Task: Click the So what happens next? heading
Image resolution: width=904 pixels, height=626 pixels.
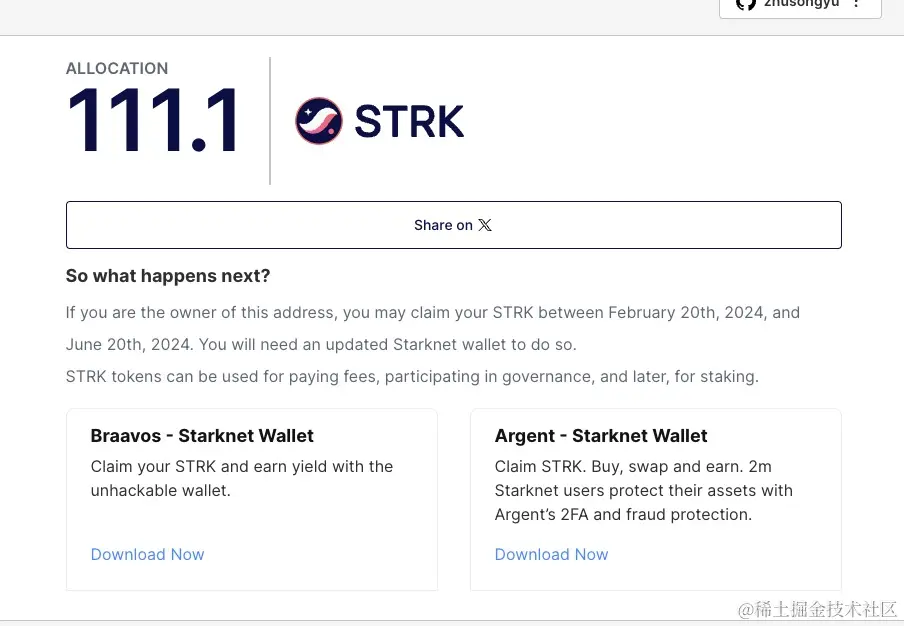Action: click(x=168, y=276)
